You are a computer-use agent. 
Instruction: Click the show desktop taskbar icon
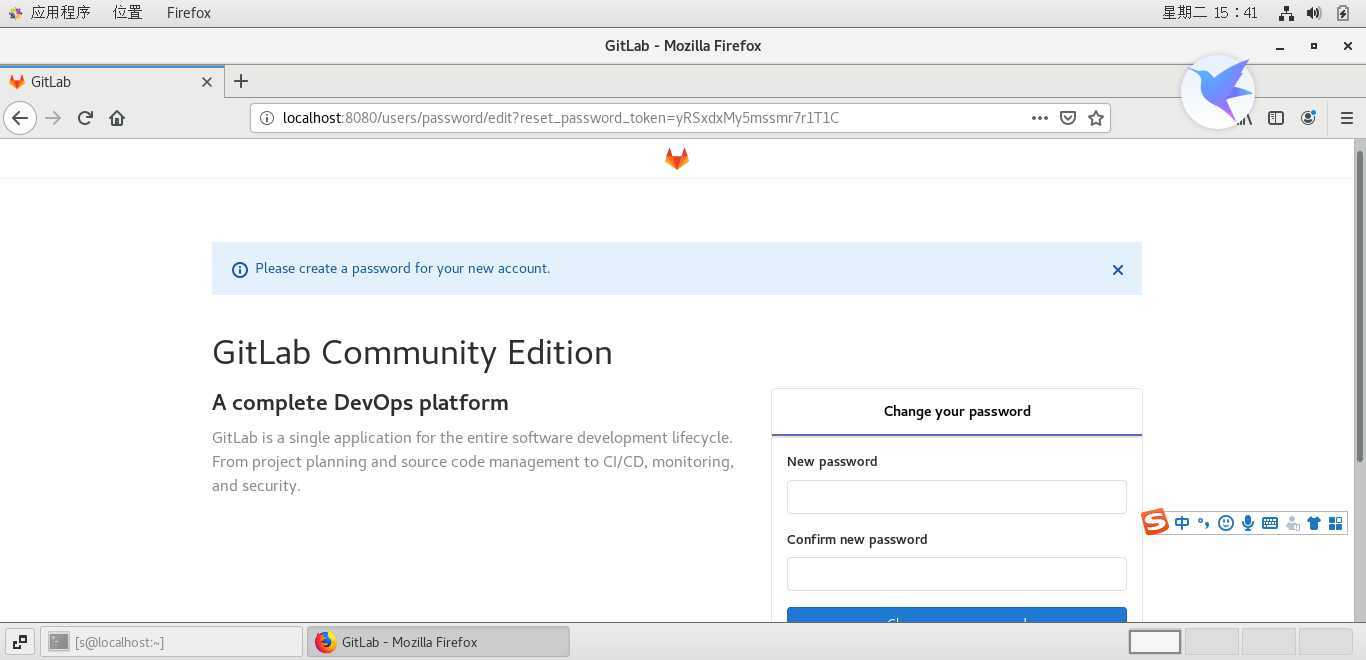point(19,642)
